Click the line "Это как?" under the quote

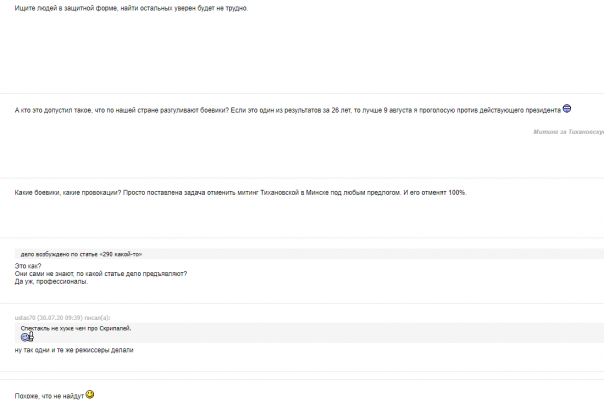coord(28,265)
